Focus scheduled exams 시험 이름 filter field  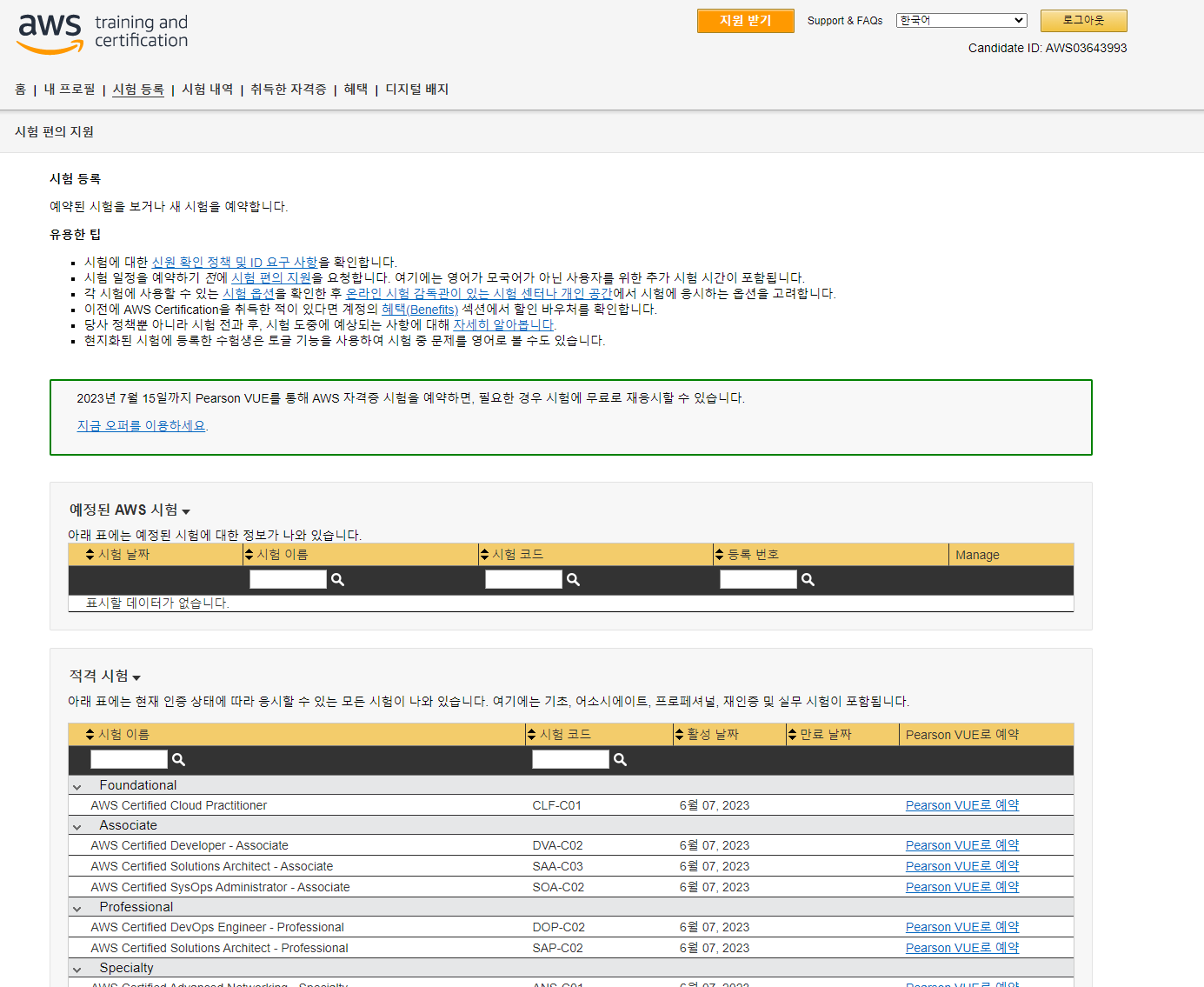pos(288,580)
